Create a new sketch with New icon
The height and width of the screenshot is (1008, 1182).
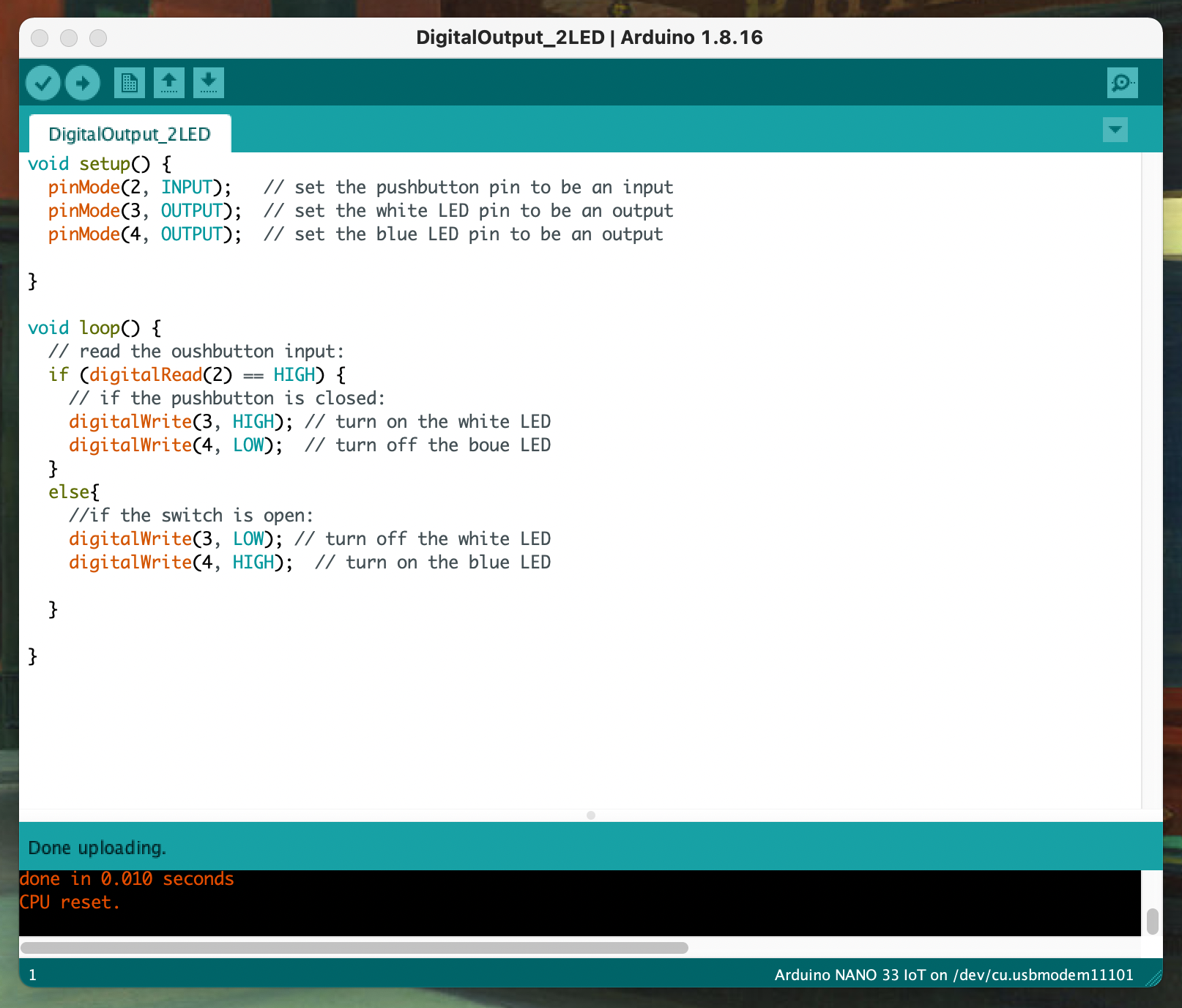tap(130, 83)
